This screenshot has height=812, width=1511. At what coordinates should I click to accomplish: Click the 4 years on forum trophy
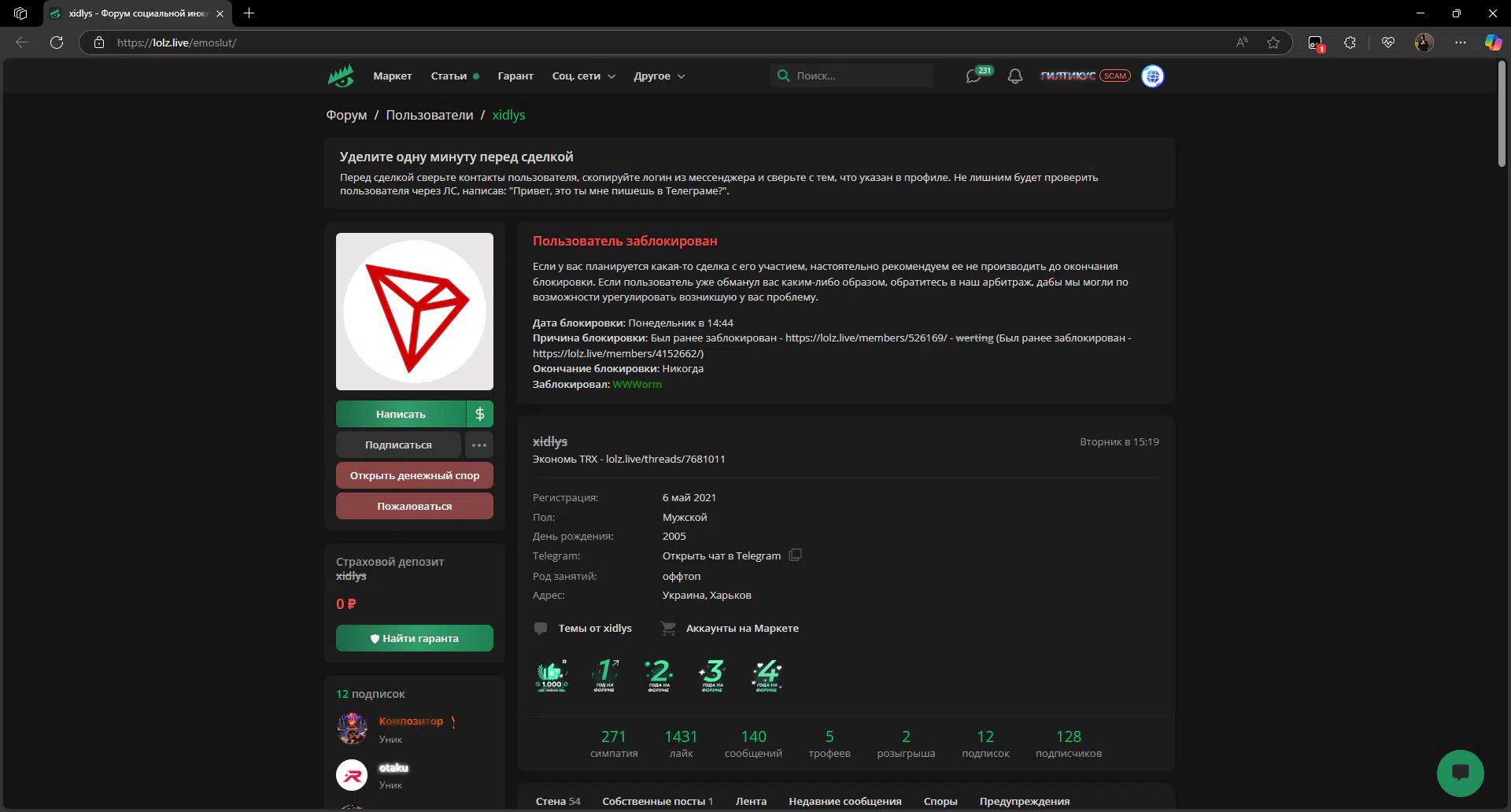(767, 675)
